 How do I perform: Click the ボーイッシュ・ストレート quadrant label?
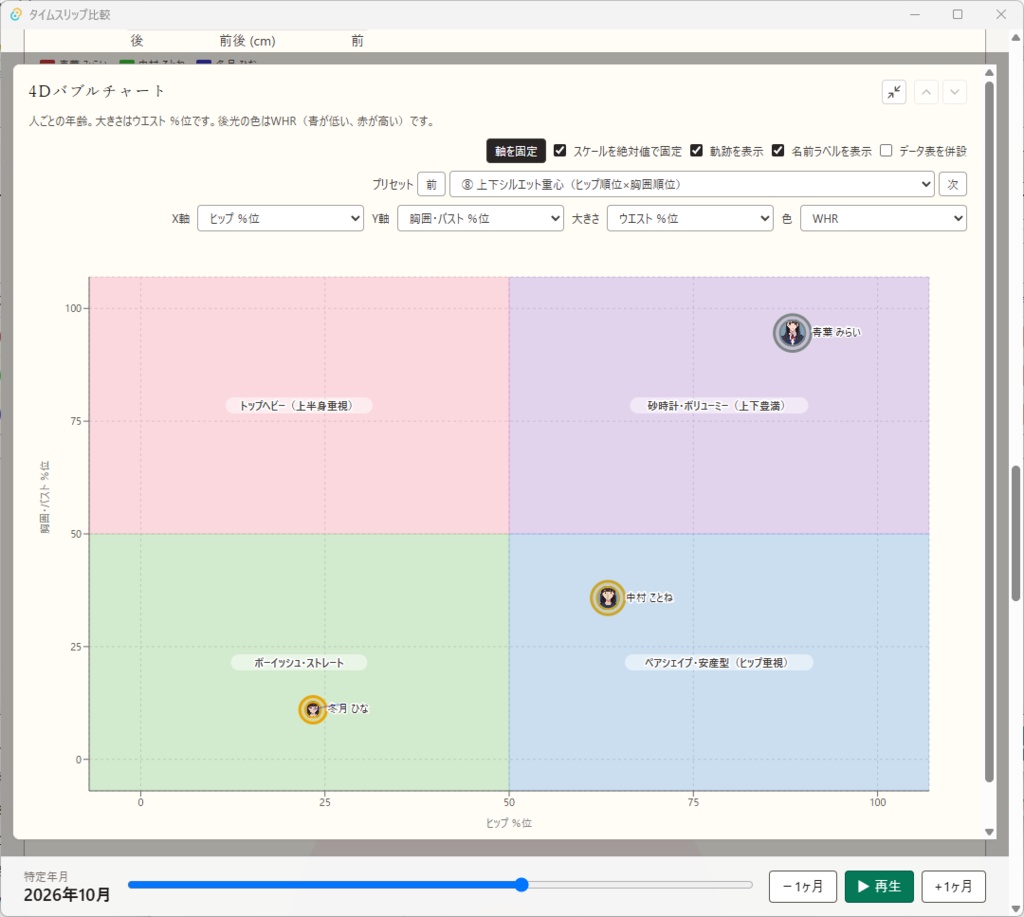click(x=298, y=663)
